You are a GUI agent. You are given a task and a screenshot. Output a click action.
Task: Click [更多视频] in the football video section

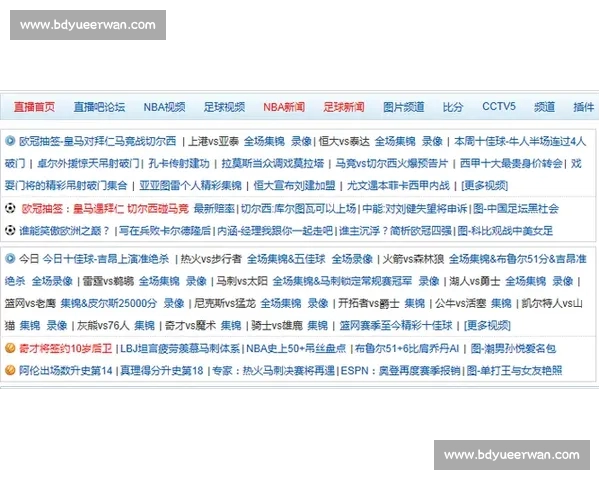(484, 186)
